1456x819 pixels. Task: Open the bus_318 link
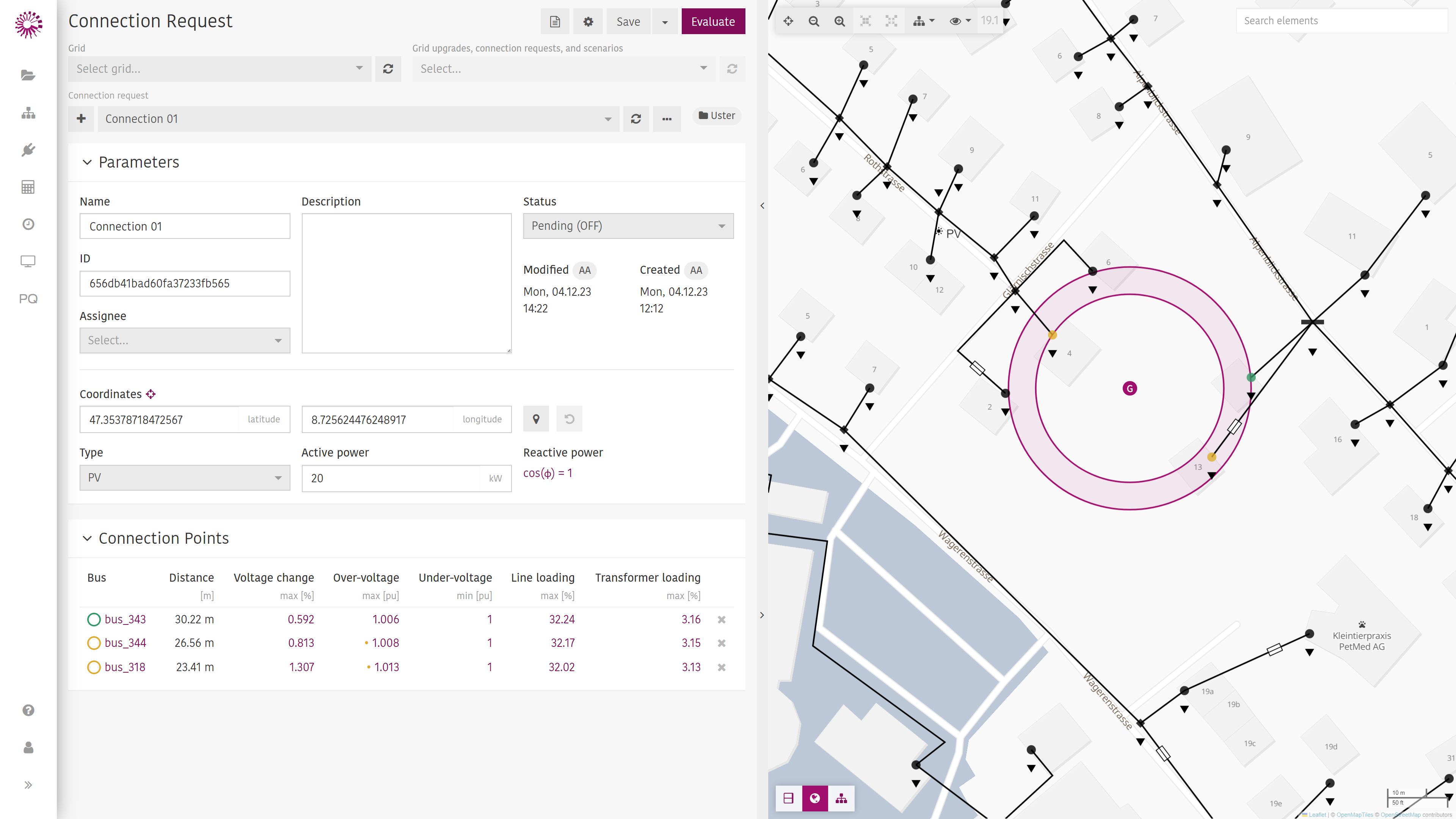coord(125,667)
